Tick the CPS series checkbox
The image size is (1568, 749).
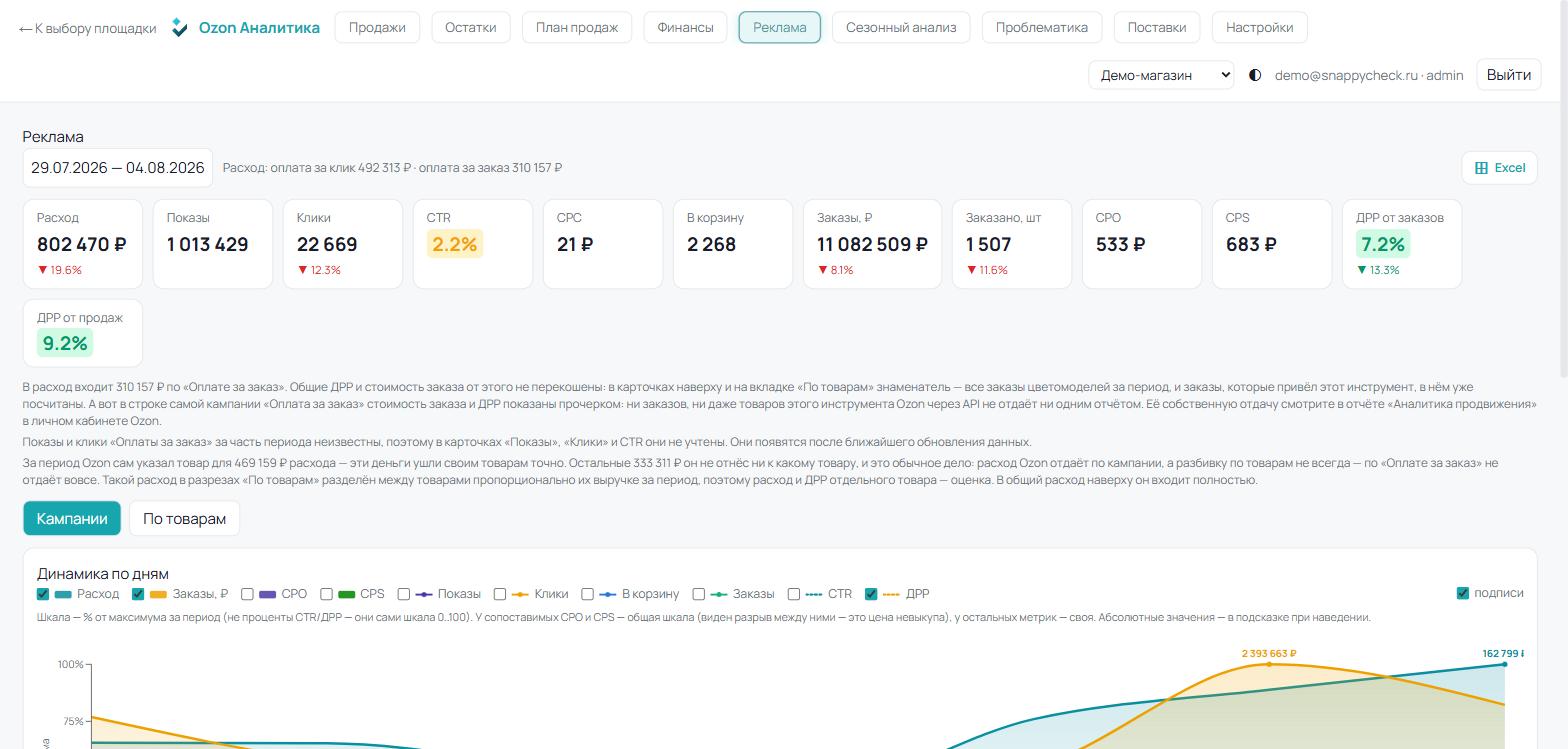(x=326, y=594)
